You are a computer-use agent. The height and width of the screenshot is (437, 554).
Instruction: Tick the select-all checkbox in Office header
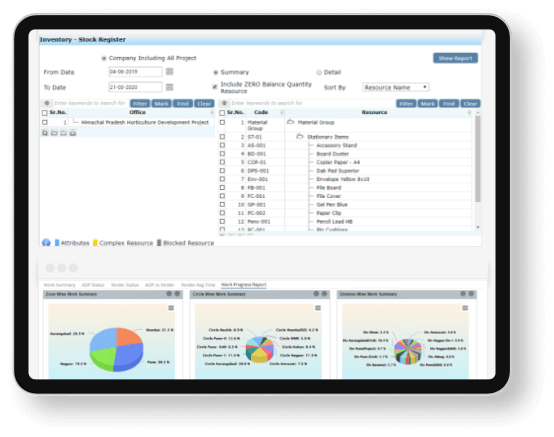point(45,113)
